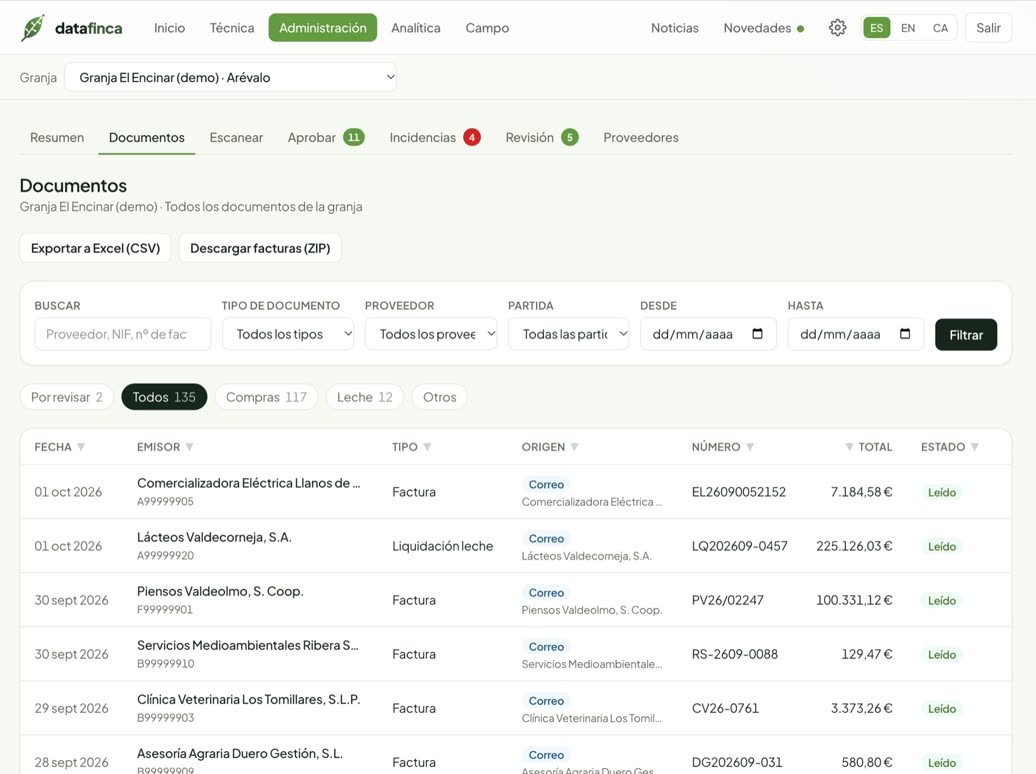This screenshot has width=1036, height=774.
Task: Open the Proveedor filter dropdown
Action: pyautogui.click(x=431, y=334)
